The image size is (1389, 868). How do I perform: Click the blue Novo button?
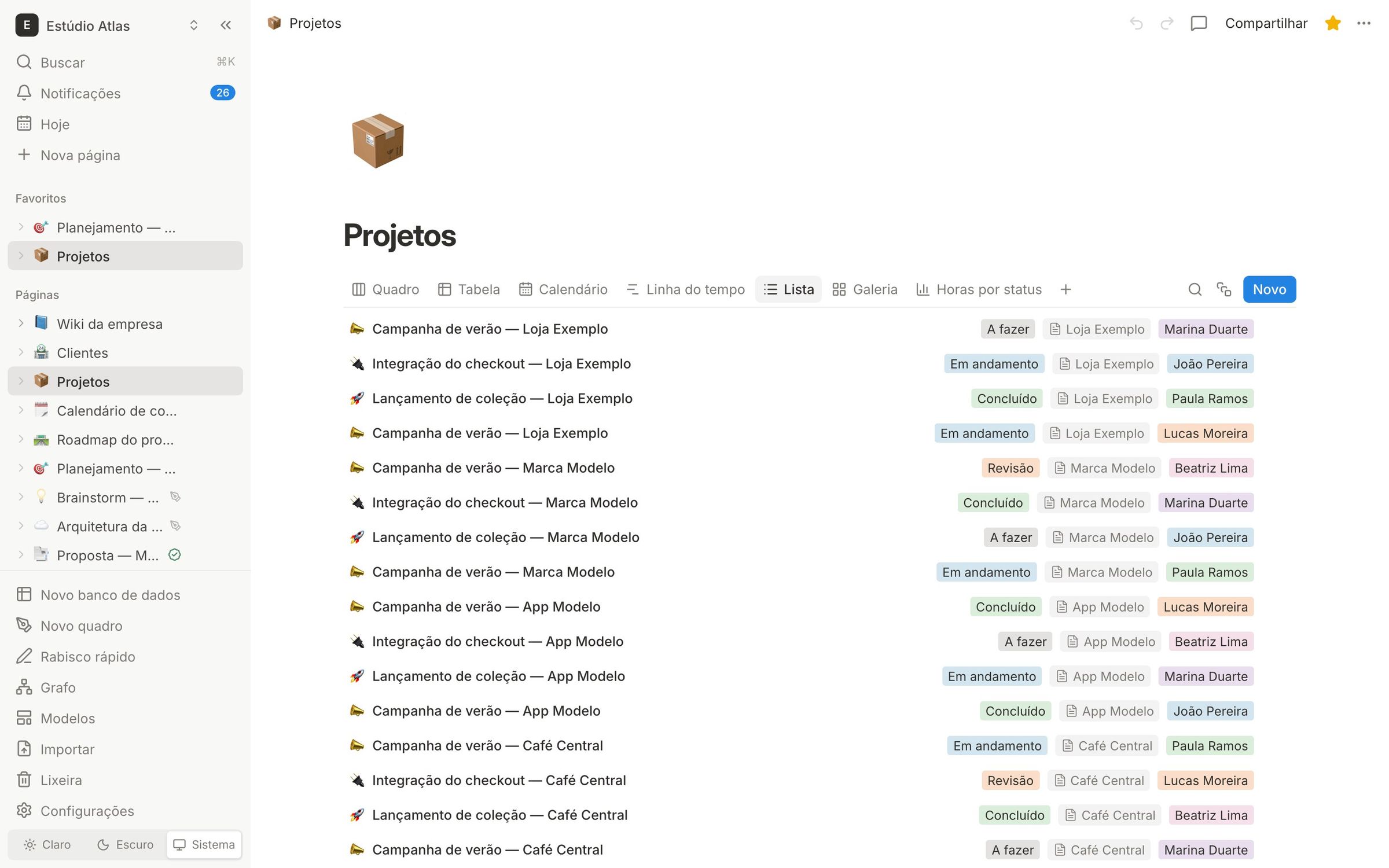[x=1269, y=289]
